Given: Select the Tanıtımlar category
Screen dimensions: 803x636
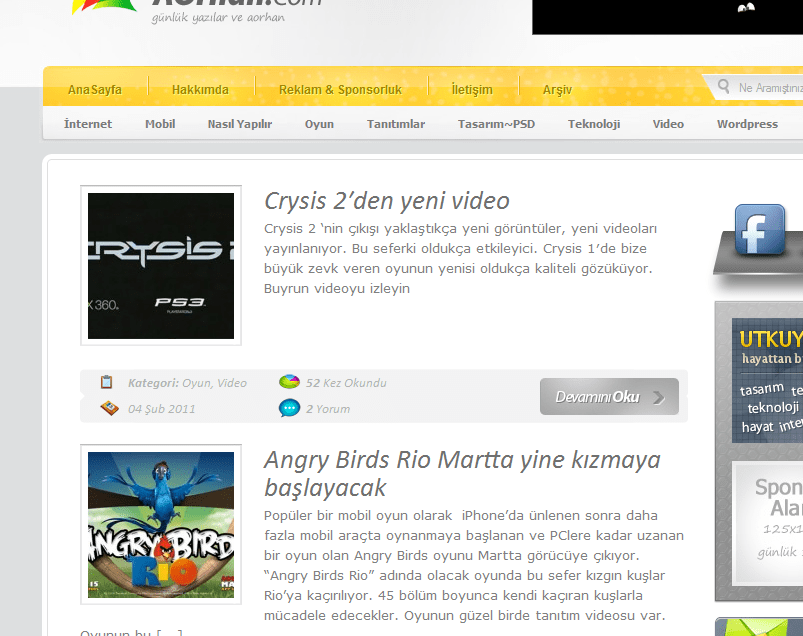Looking at the screenshot, I should point(396,124).
